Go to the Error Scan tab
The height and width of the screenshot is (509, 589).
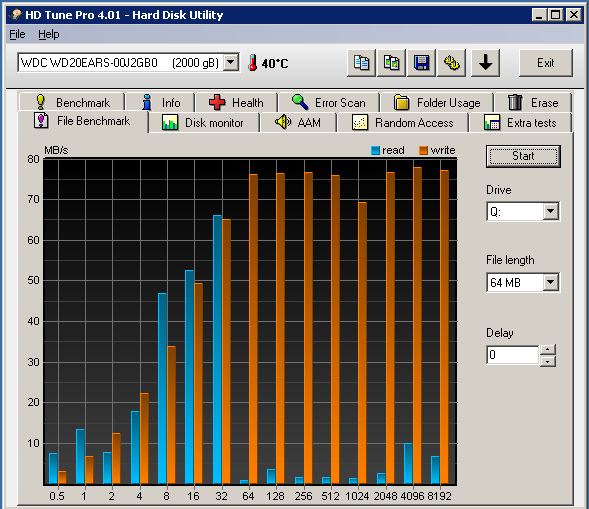coord(329,103)
